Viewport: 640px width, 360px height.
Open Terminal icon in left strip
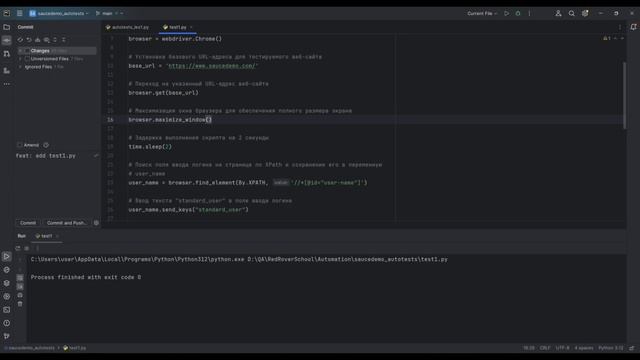[x=7, y=310]
